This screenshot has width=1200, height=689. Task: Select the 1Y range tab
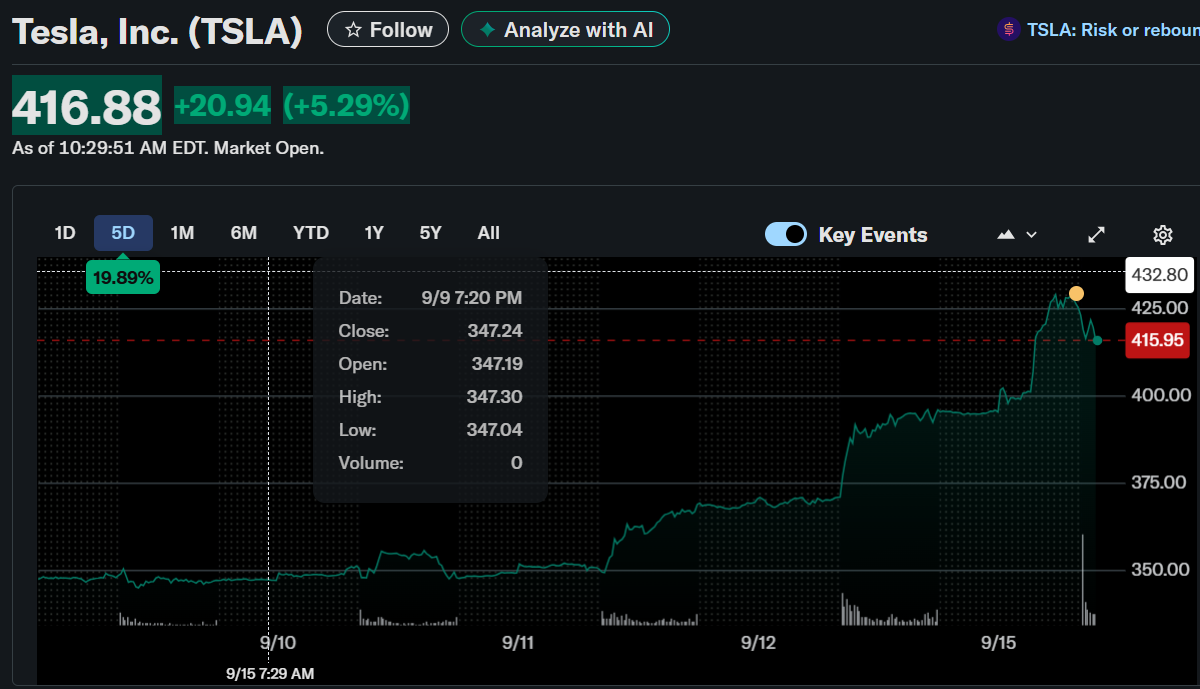[x=374, y=233]
